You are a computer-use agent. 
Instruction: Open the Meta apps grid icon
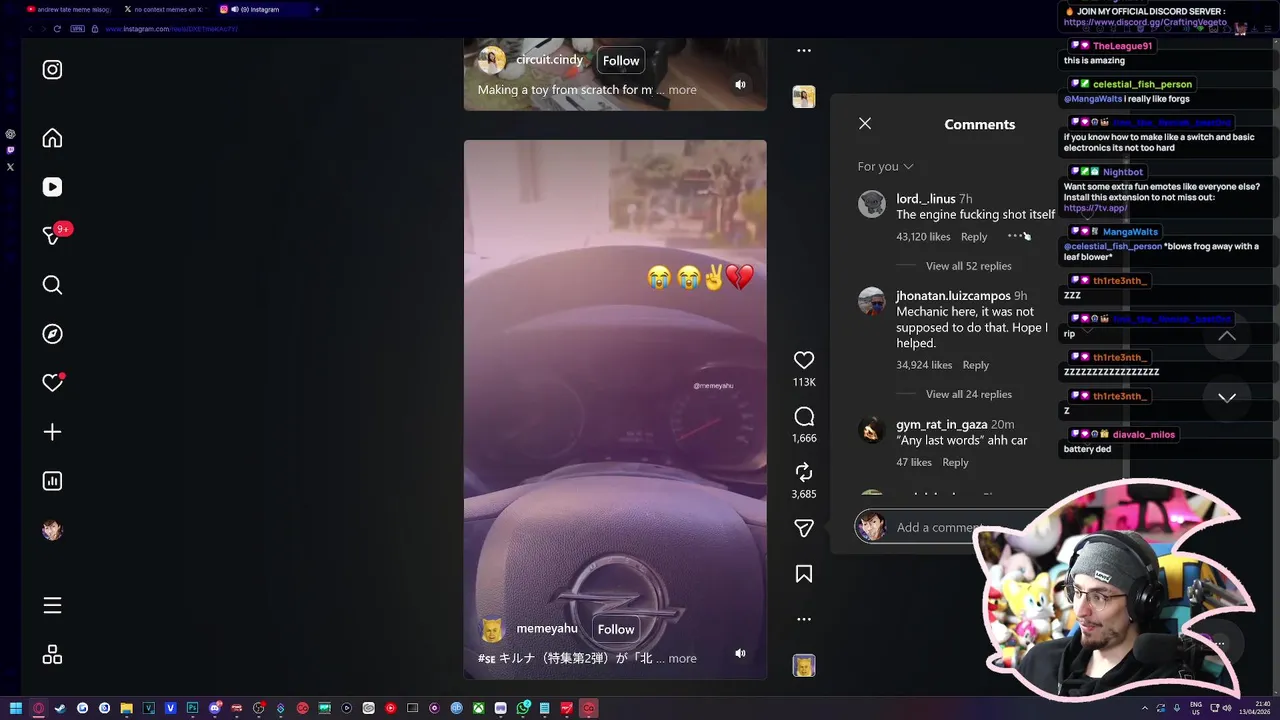52,655
